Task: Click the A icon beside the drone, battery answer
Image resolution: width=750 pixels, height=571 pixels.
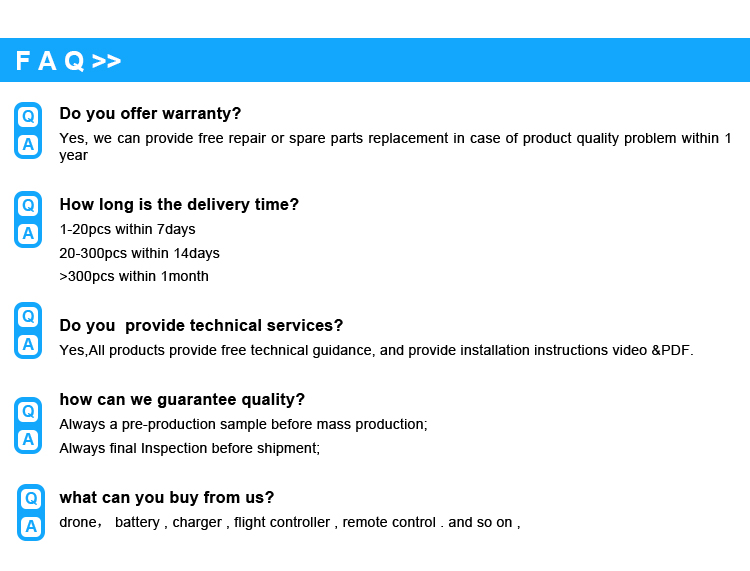Action: click(x=31, y=526)
